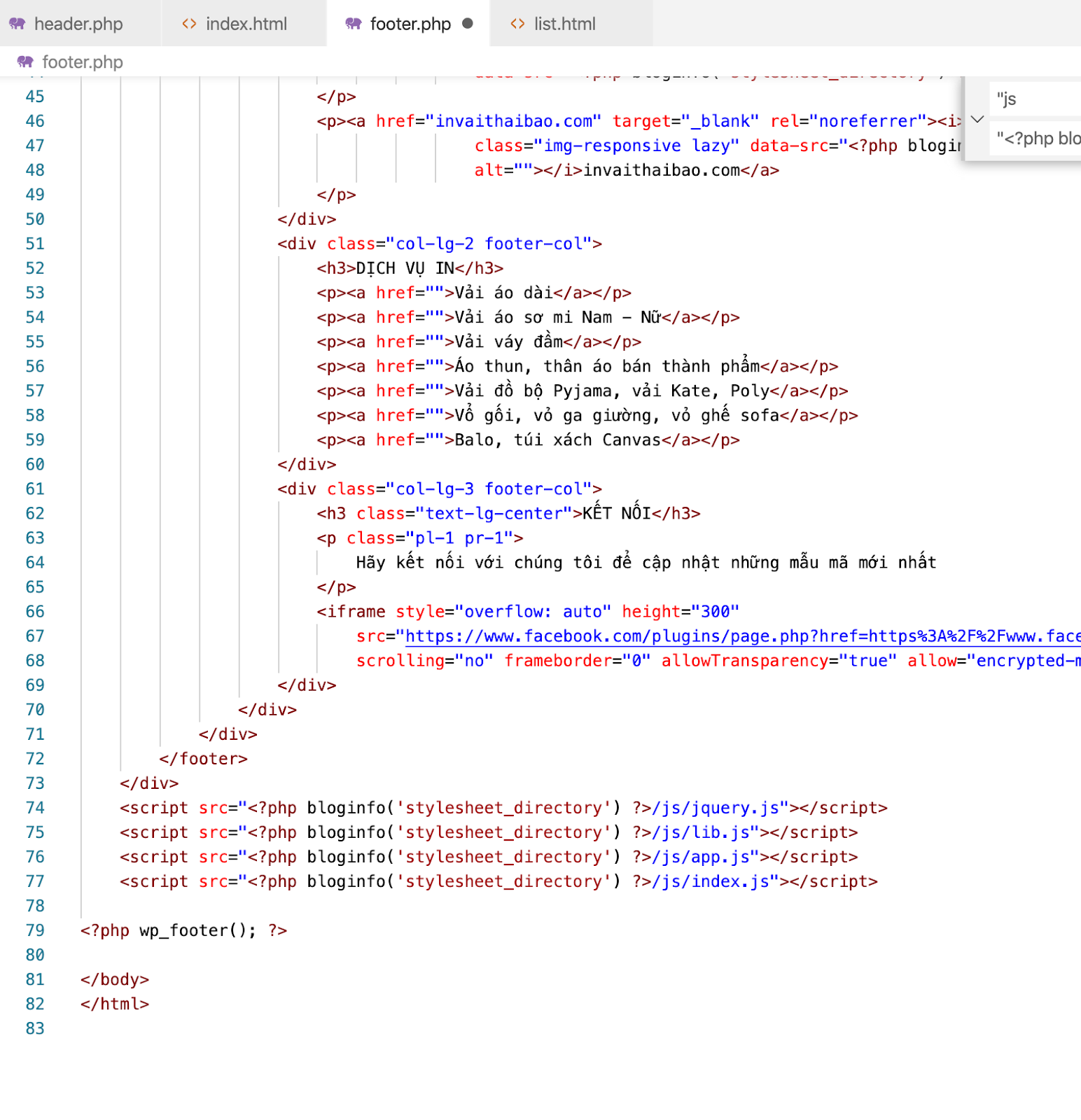1081x1120 pixels.
Task: Click the closing </html> tag
Action: click(115, 1003)
